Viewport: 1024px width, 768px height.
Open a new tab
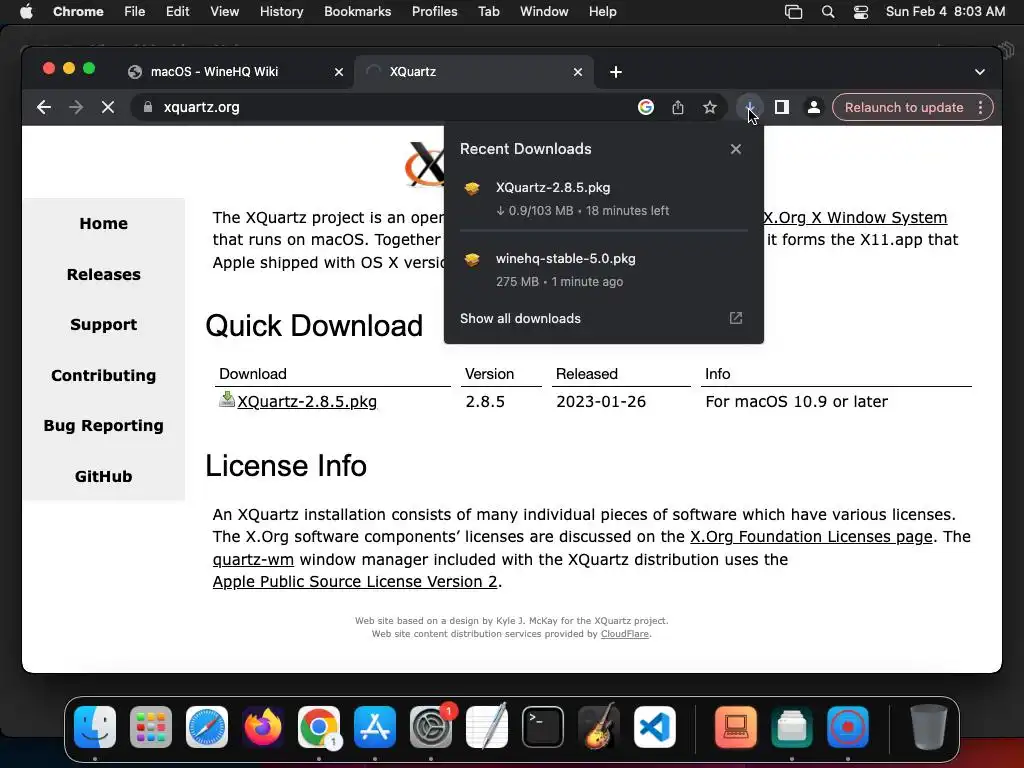point(616,72)
